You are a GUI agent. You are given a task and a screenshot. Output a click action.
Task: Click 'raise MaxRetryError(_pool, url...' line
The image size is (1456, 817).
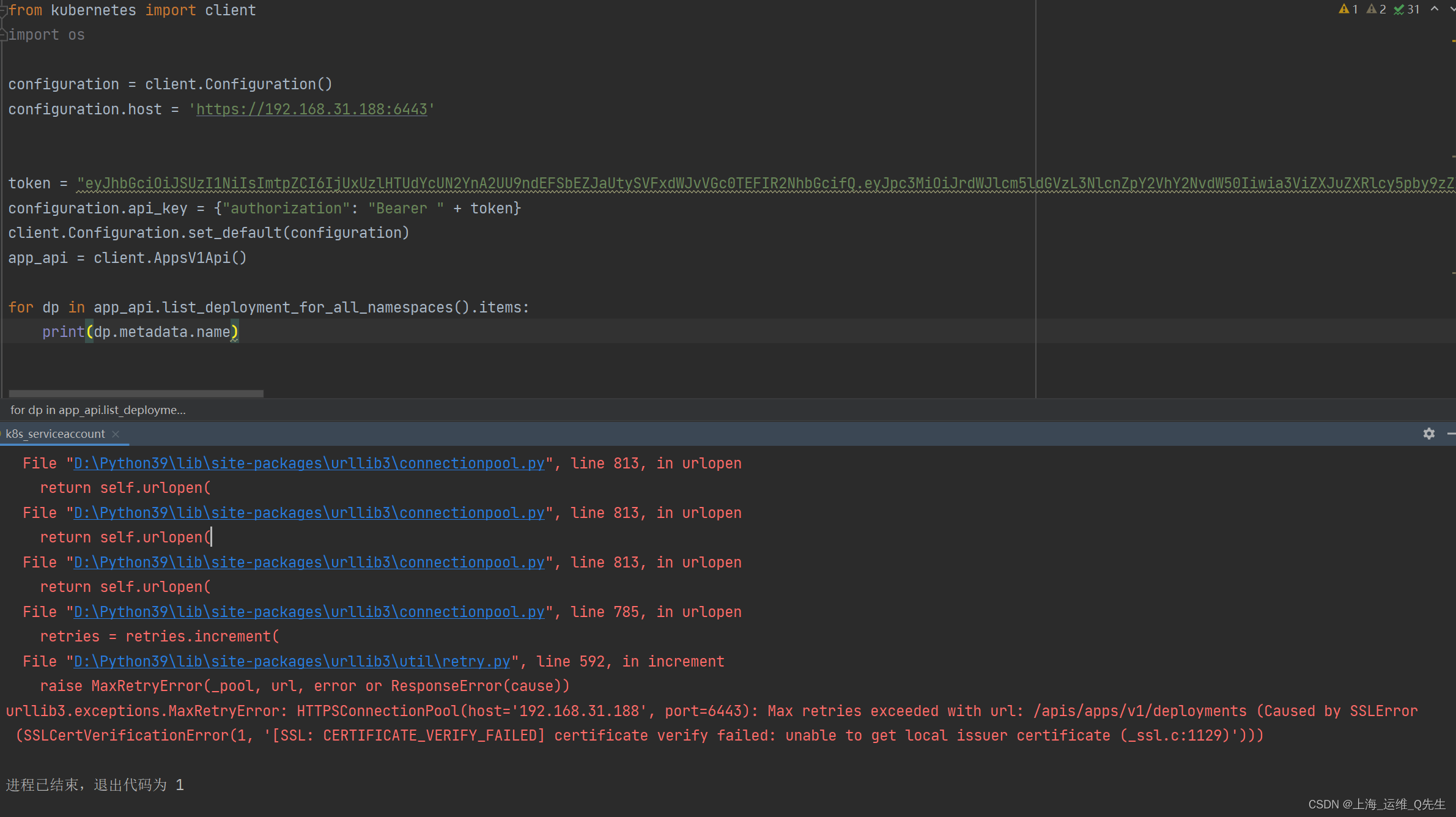click(305, 686)
